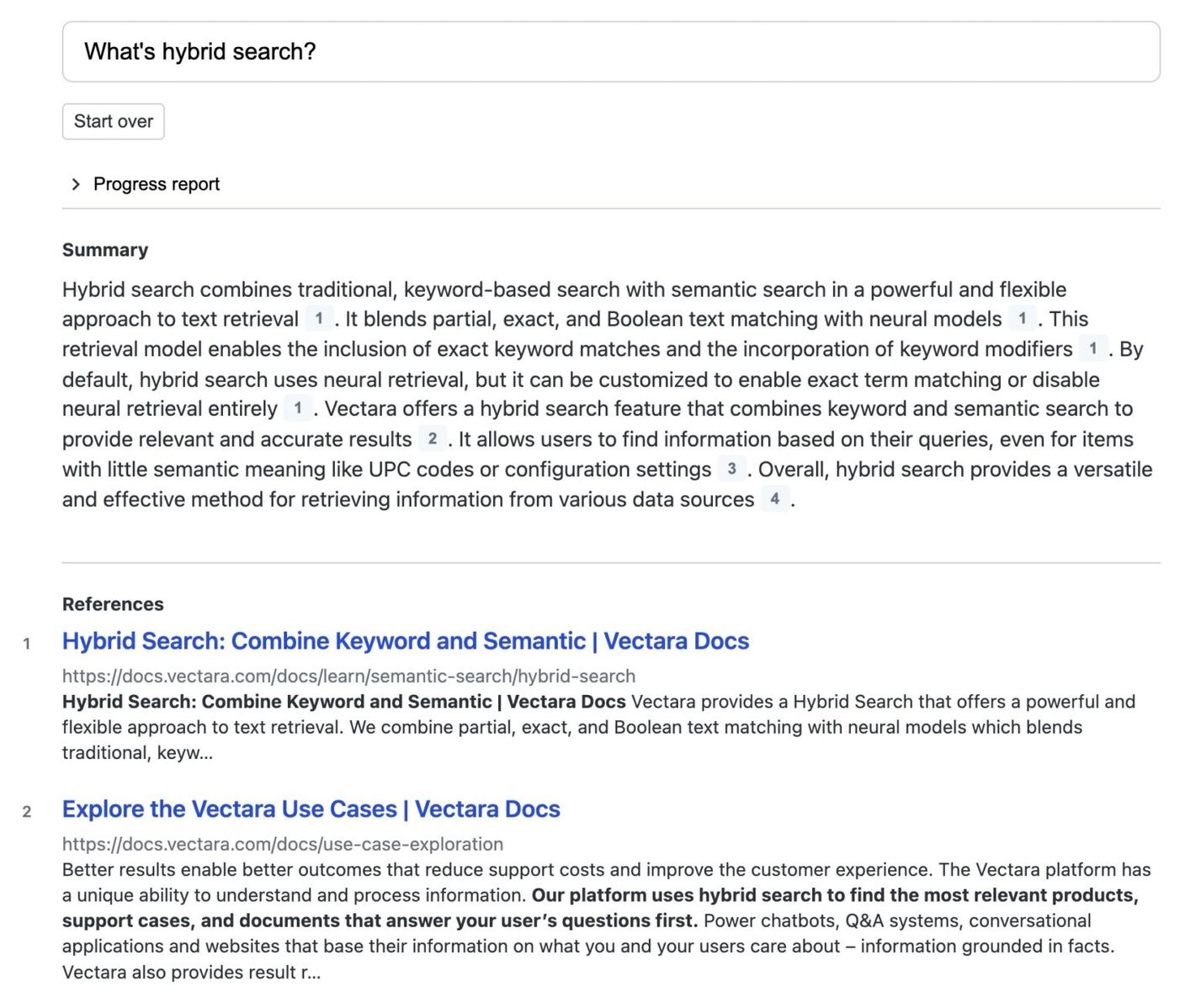Click the use-case-exploration URL under reference 2
The height and width of the screenshot is (1008, 1185).
pos(282,844)
